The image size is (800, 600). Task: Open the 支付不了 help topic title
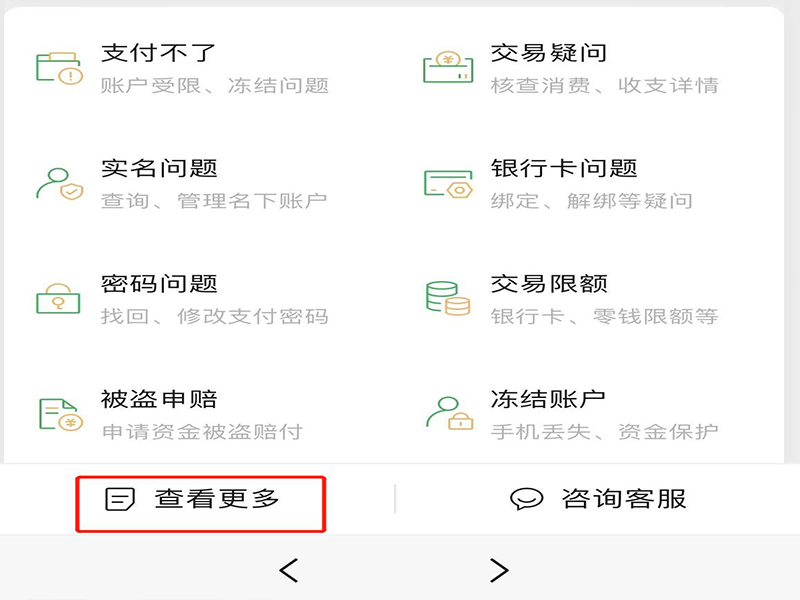[x=158, y=53]
